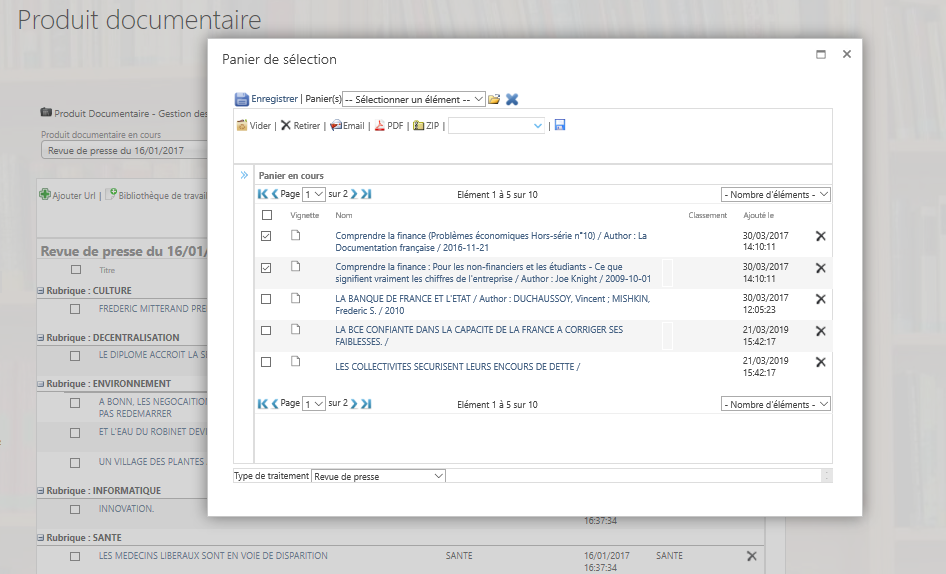Uncheck 'Problèmes économiques Hors-série' item checkbox
946x574 pixels.
pos(266,236)
